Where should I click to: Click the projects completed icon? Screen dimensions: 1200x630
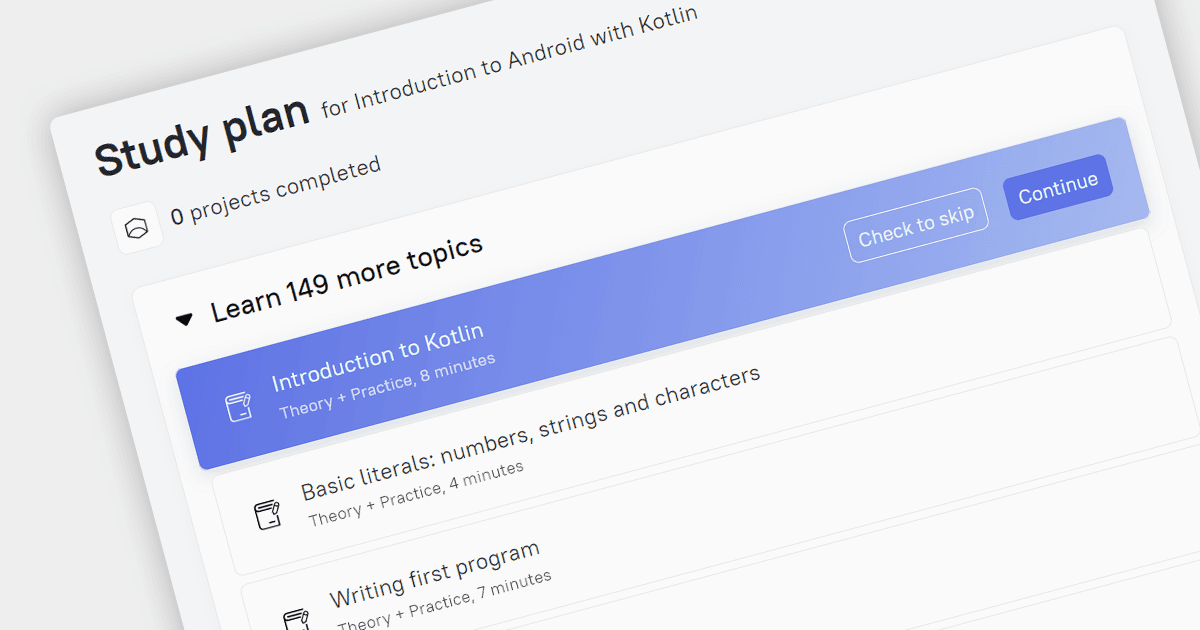(x=137, y=228)
